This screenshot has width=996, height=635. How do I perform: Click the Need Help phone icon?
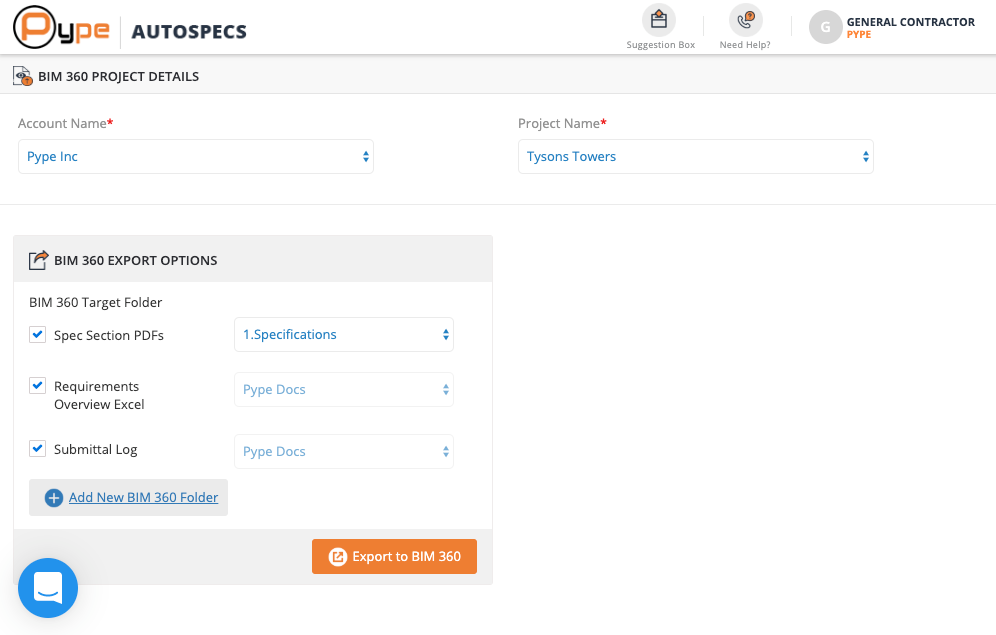pyautogui.click(x=745, y=20)
